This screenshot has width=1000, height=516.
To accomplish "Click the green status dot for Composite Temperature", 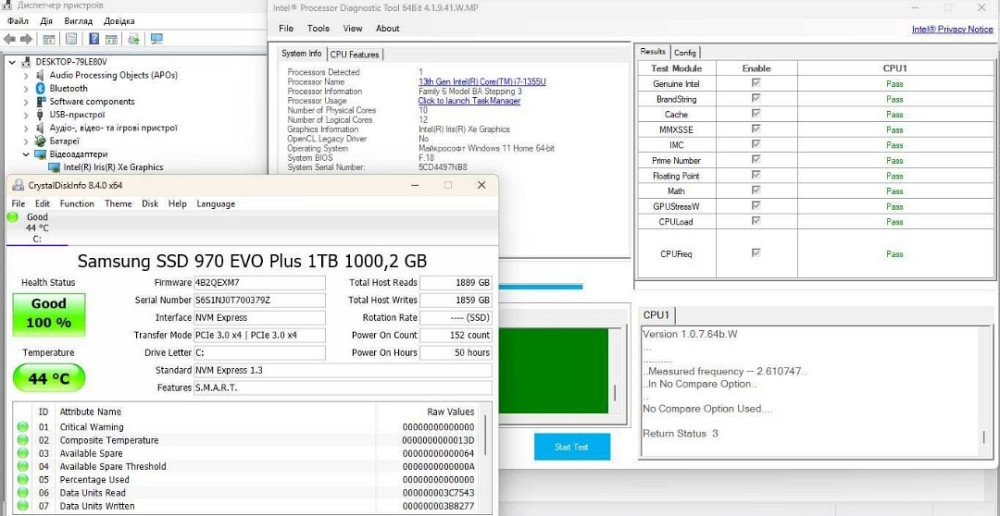I will 23,440.
